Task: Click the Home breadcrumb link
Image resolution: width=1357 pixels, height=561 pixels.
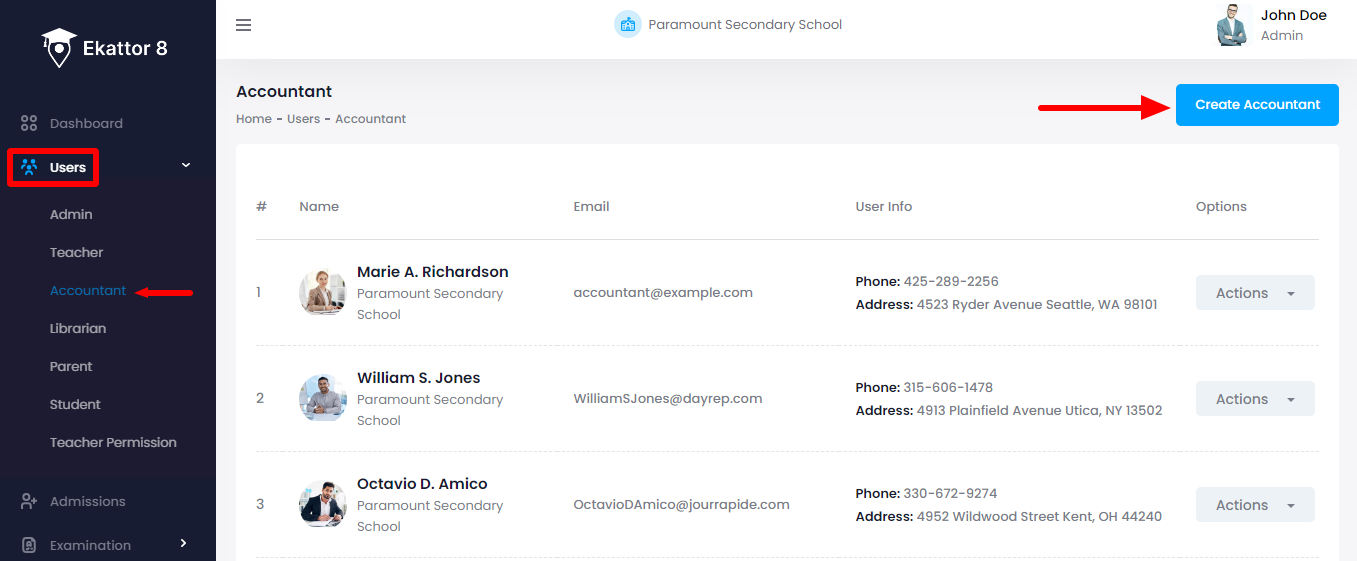Action: coord(254,119)
